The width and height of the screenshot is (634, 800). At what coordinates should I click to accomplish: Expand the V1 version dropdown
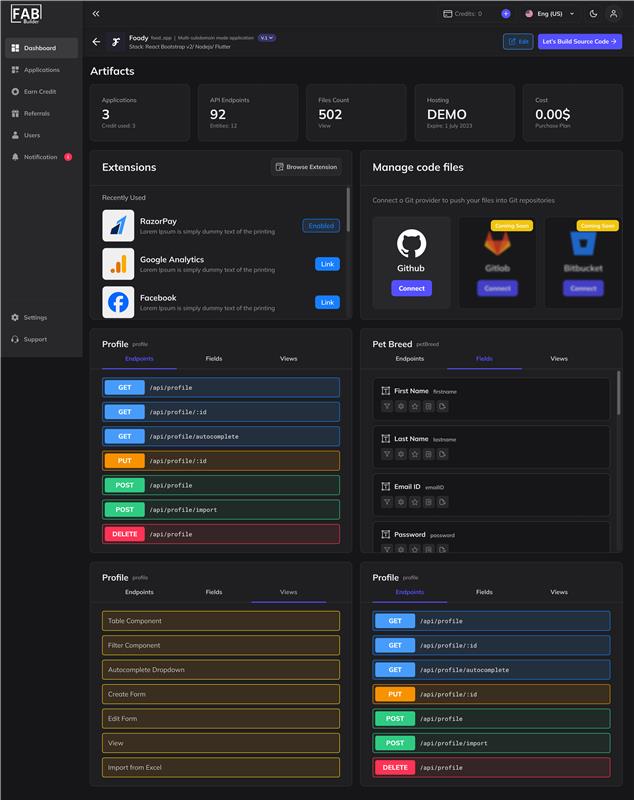267,37
